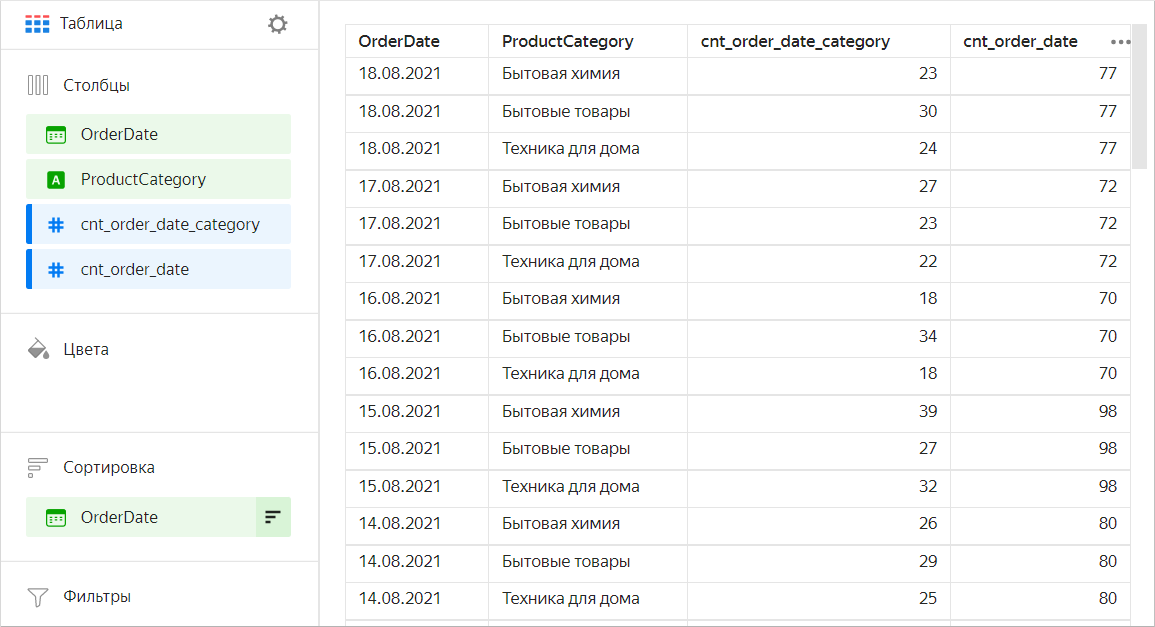Click the OrderDate table column header
This screenshot has width=1155, height=627.
pyautogui.click(x=399, y=41)
